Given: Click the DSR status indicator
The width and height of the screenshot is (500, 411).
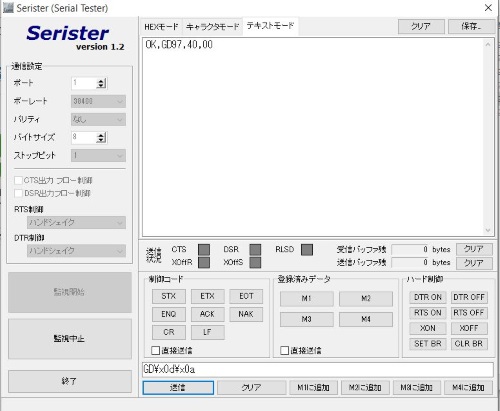Looking at the screenshot, I should click(255, 250).
